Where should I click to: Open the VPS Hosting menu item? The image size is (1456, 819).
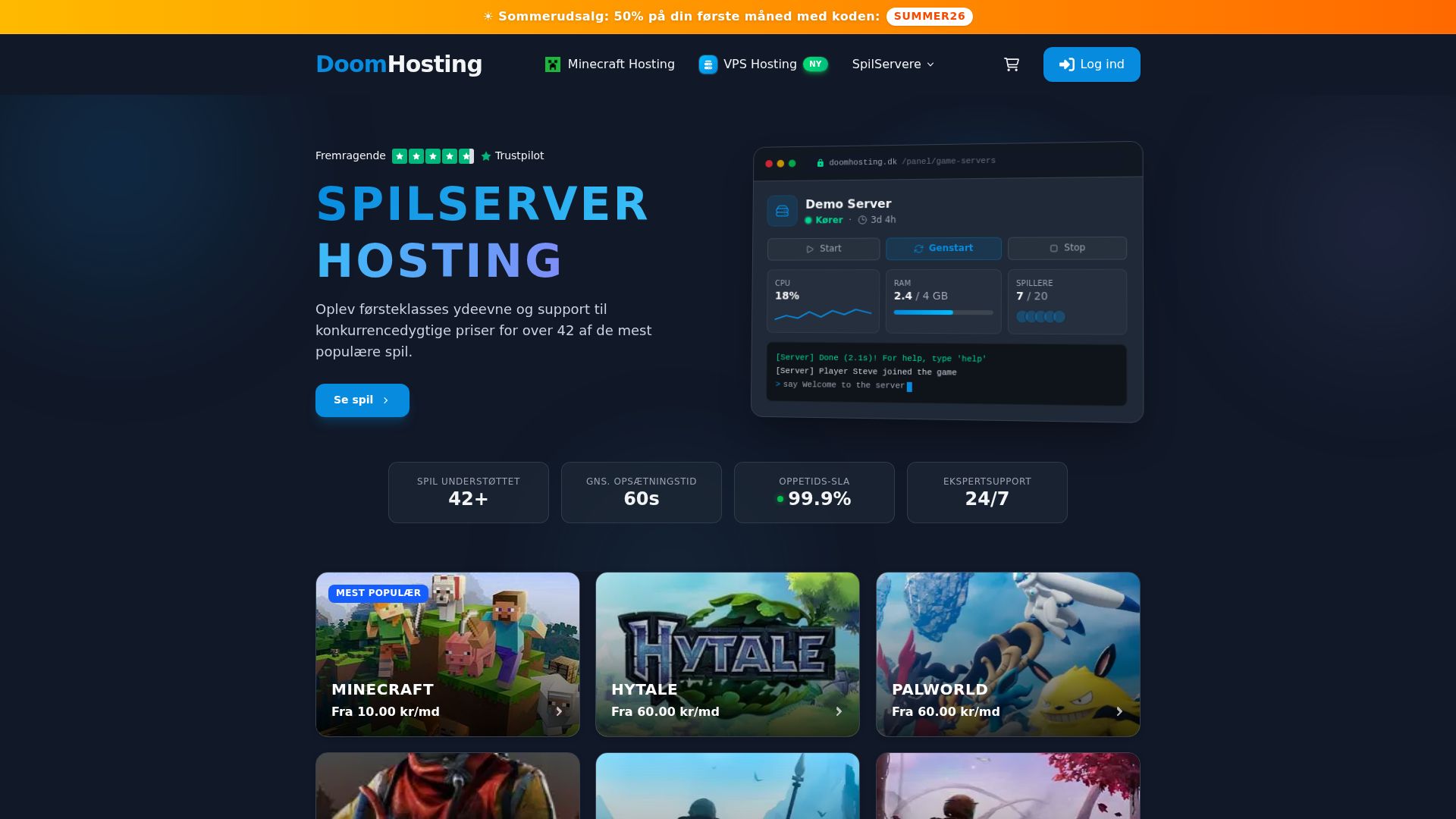pyautogui.click(x=763, y=64)
